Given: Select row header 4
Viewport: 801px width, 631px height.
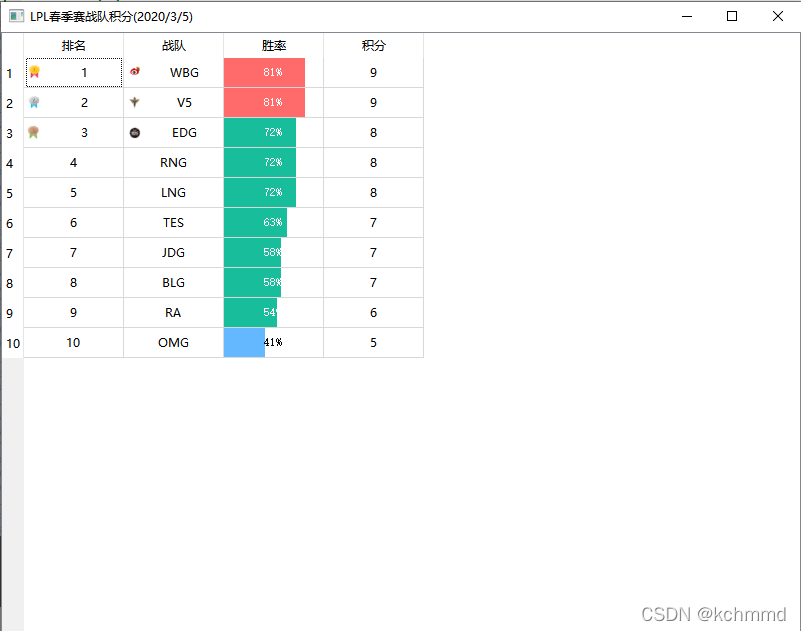Looking at the screenshot, I should click(12, 163).
